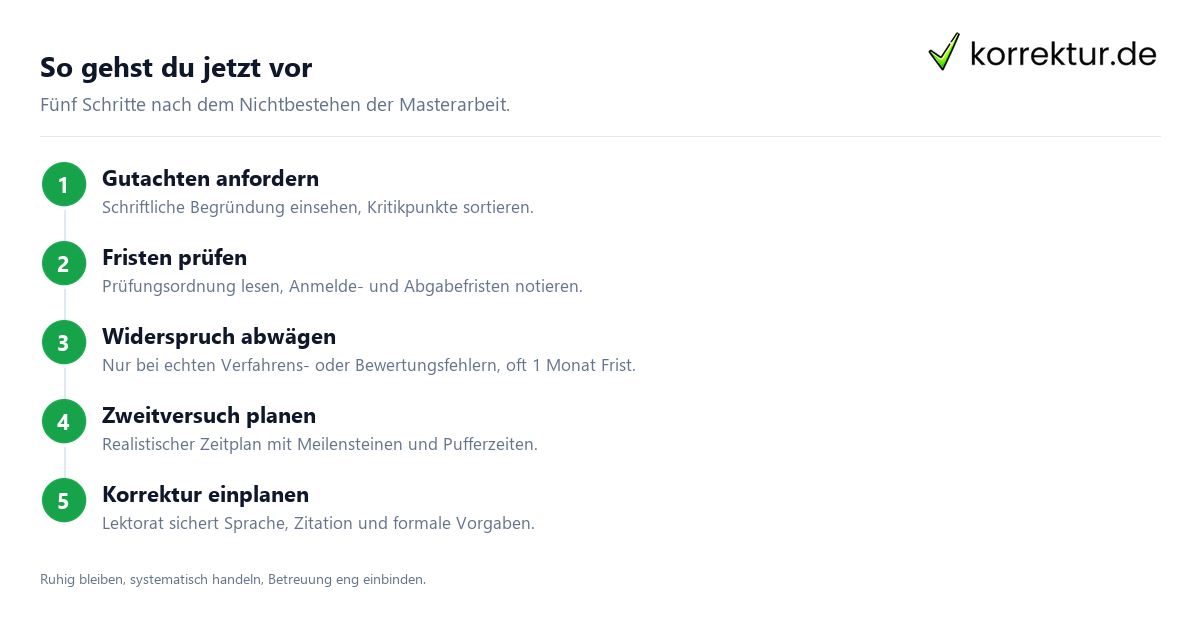Click the subtitle about Fünf Schritte
Screen dimensions: 1200x630
pyautogui.click(x=275, y=105)
